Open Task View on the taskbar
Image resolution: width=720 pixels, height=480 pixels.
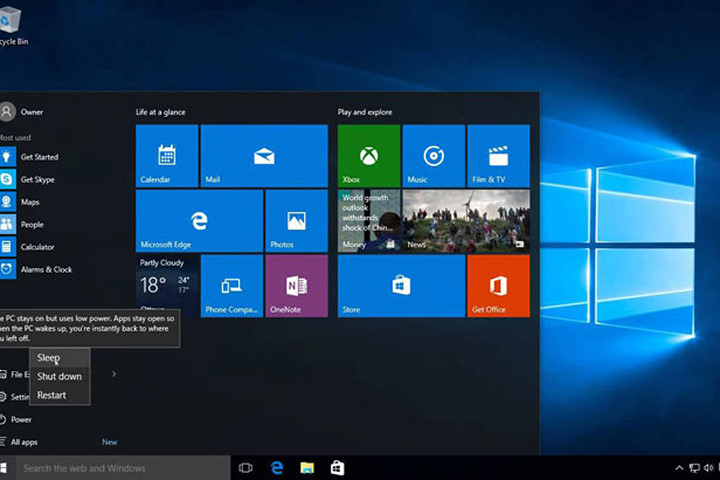[246, 468]
